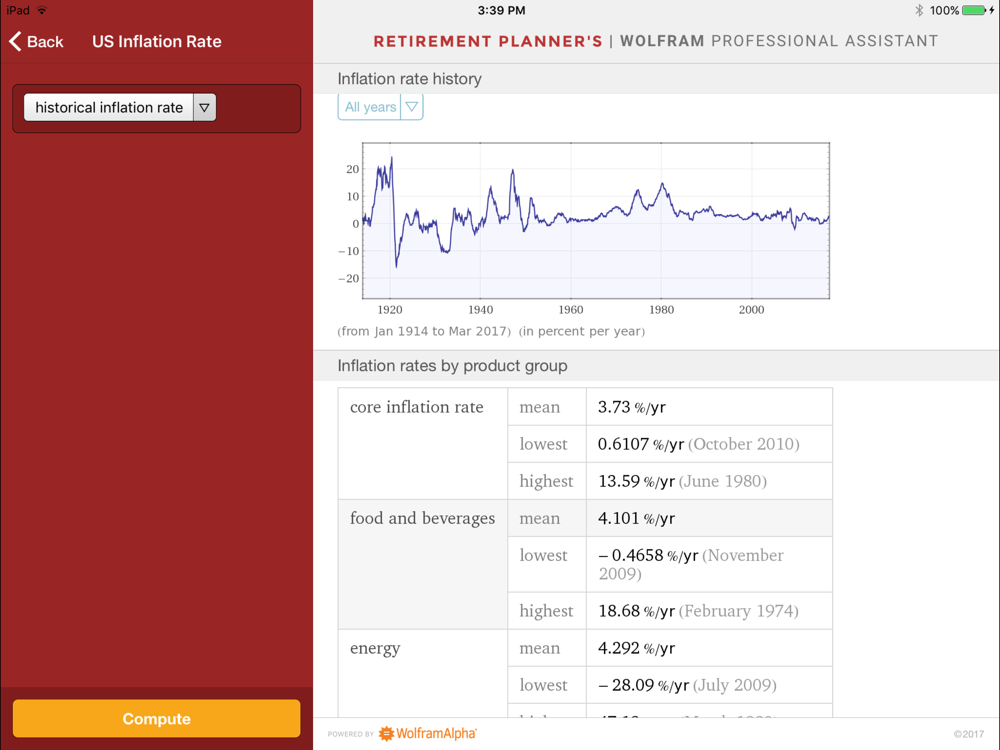The image size is (1000, 750).
Task: Tap the Inflation rates by product group heading
Action: 452,365
